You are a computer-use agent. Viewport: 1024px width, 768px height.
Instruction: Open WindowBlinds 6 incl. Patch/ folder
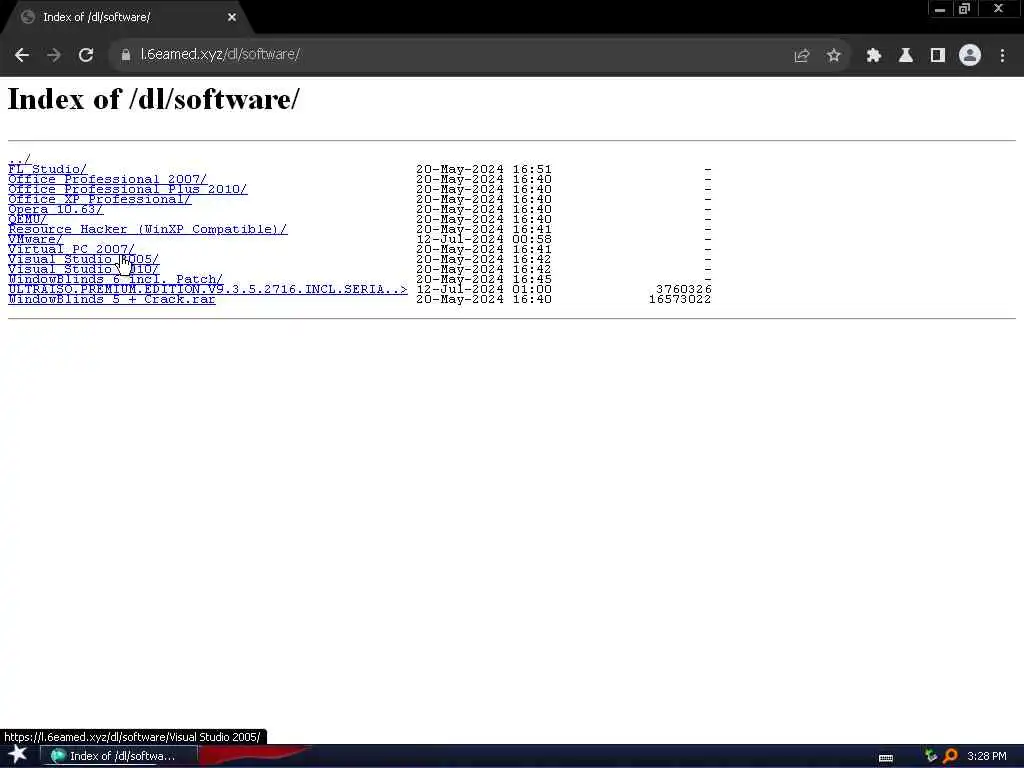click(115, 280)
